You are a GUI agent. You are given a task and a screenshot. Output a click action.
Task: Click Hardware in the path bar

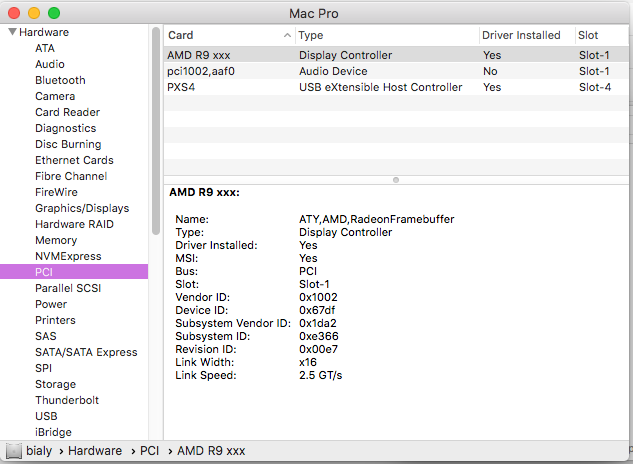[x=95, y=451]
